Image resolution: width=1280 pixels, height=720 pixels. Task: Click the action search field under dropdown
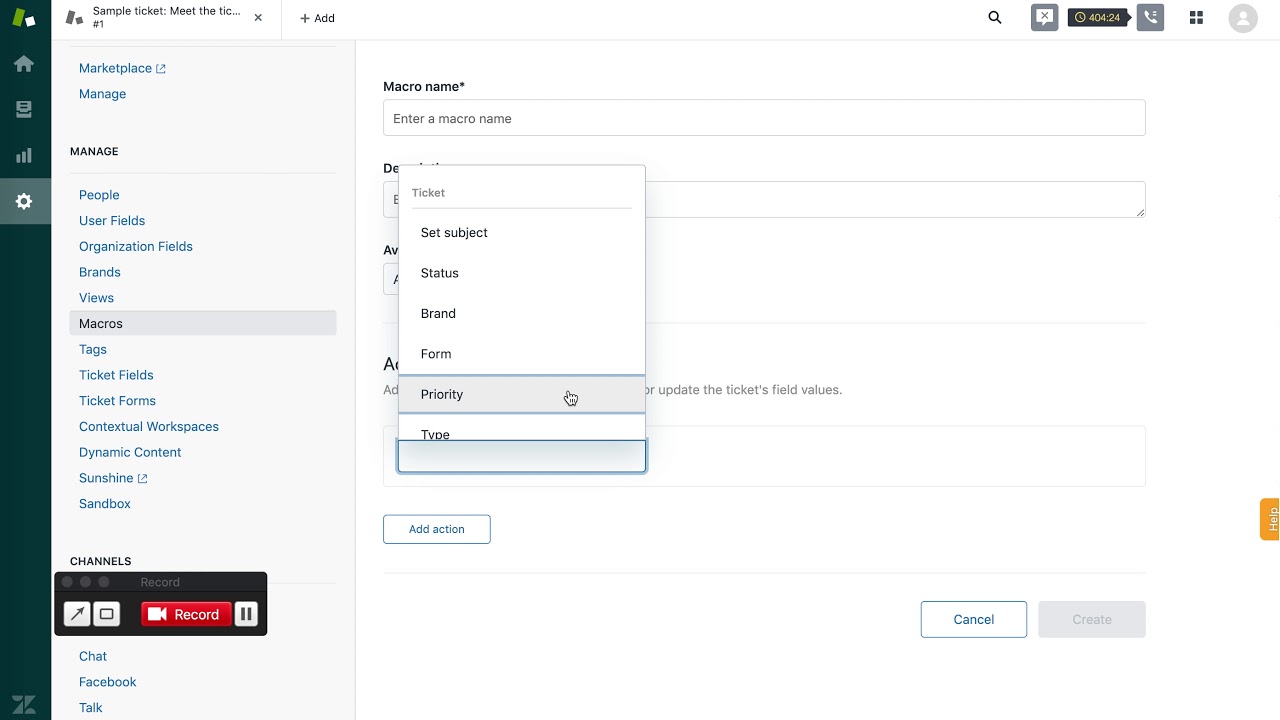tap(522, 456)
